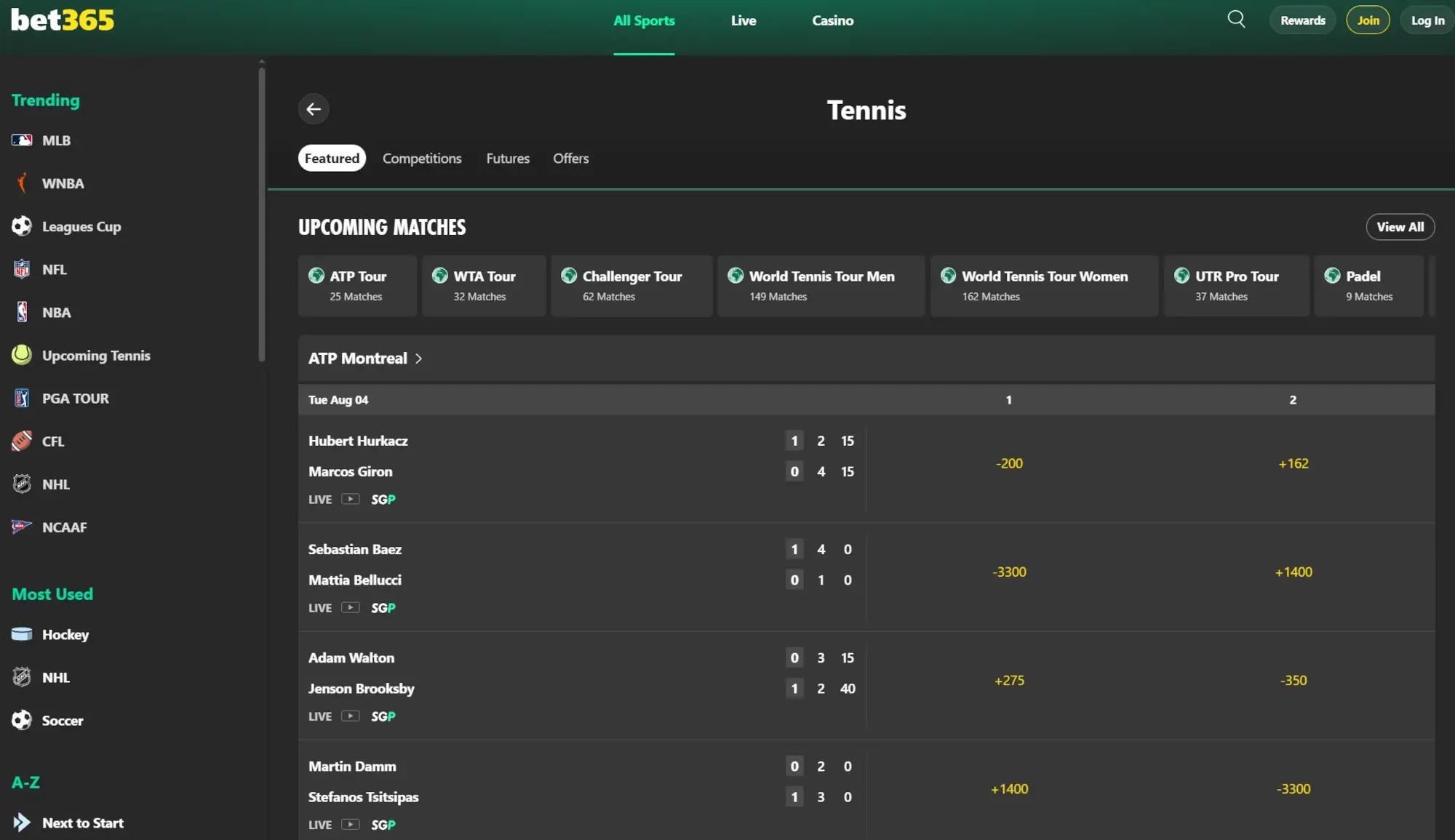Click Padel globe icon
1455x840 pixels.
pos(1332,276)
